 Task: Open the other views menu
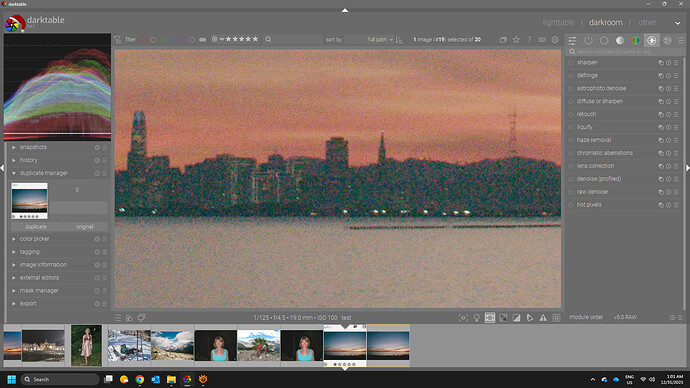pos(647,22)
